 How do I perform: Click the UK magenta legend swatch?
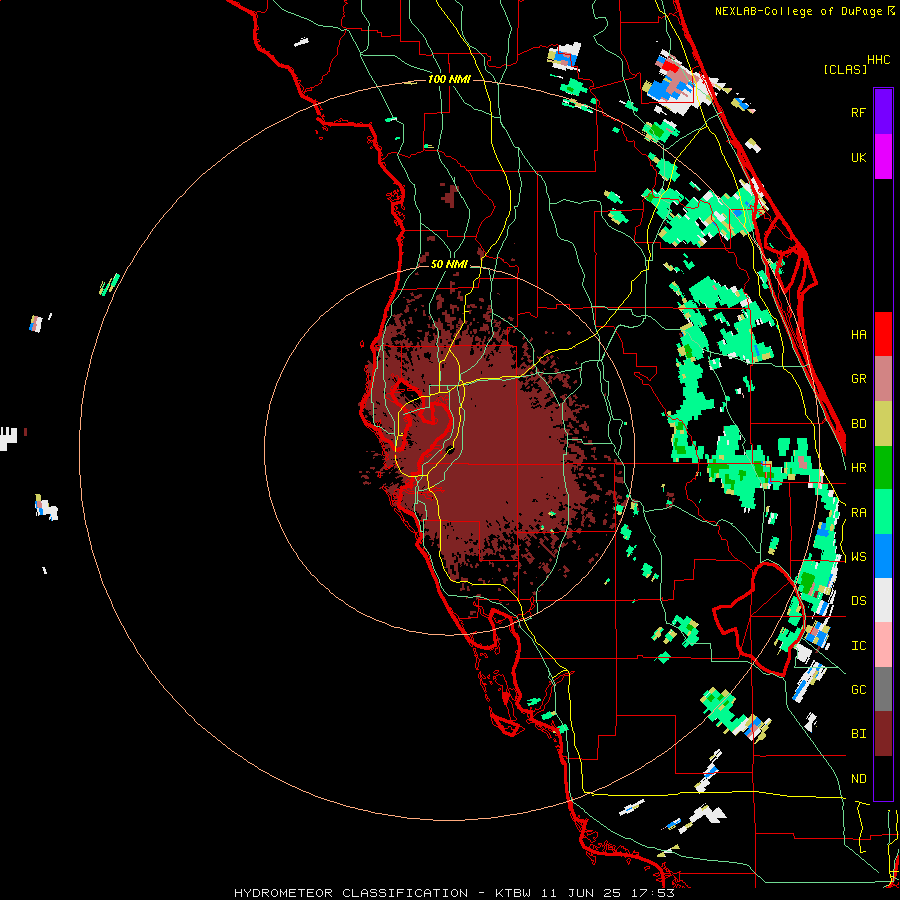click(x=883, y=157)
